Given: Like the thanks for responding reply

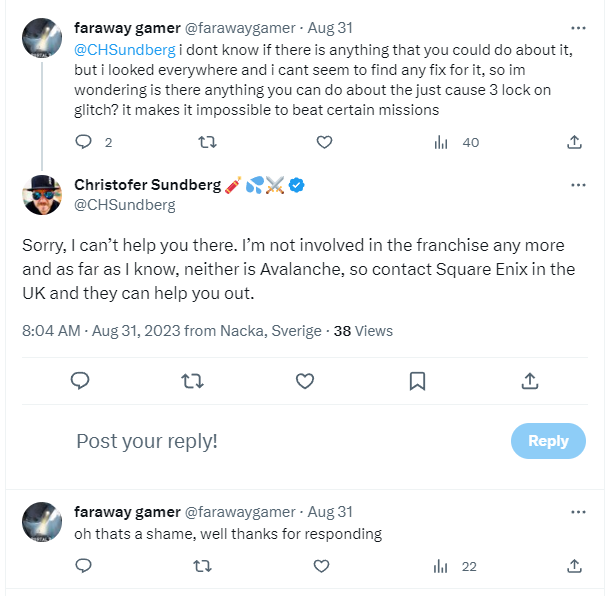Looking at the screenshot, I should 321,566.
